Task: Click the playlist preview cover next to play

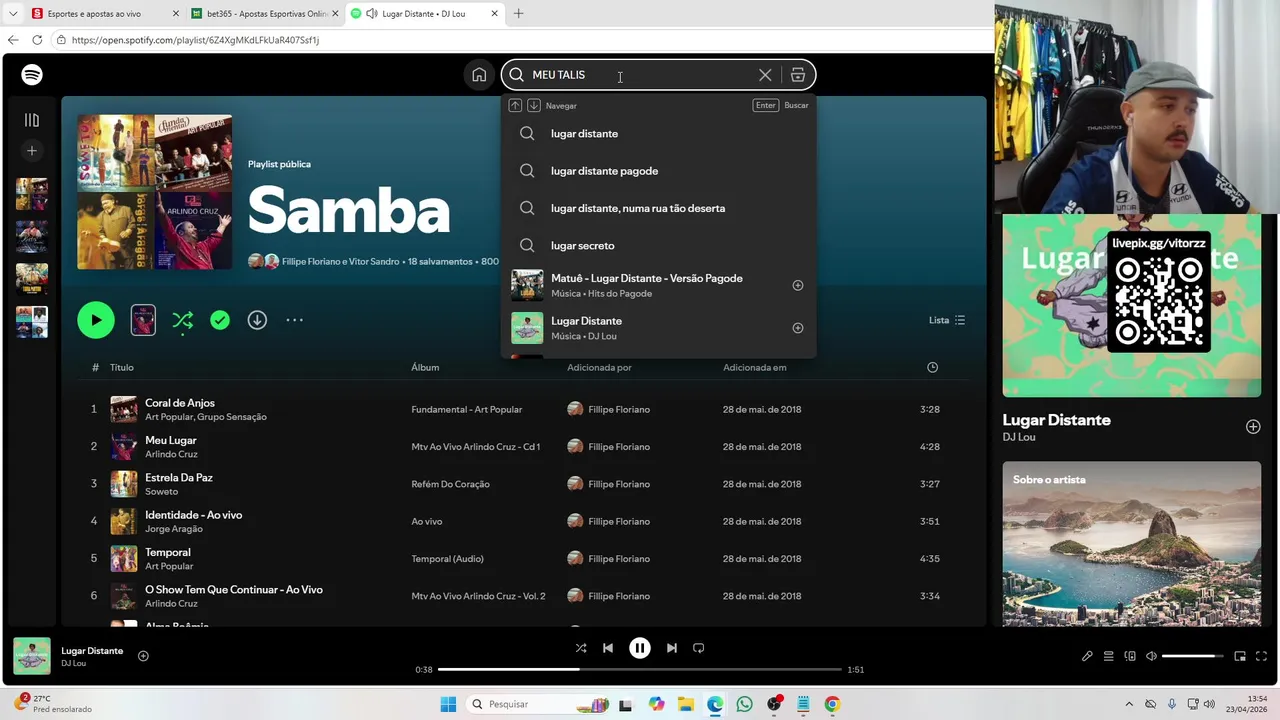Action: [x=143, y=320]
